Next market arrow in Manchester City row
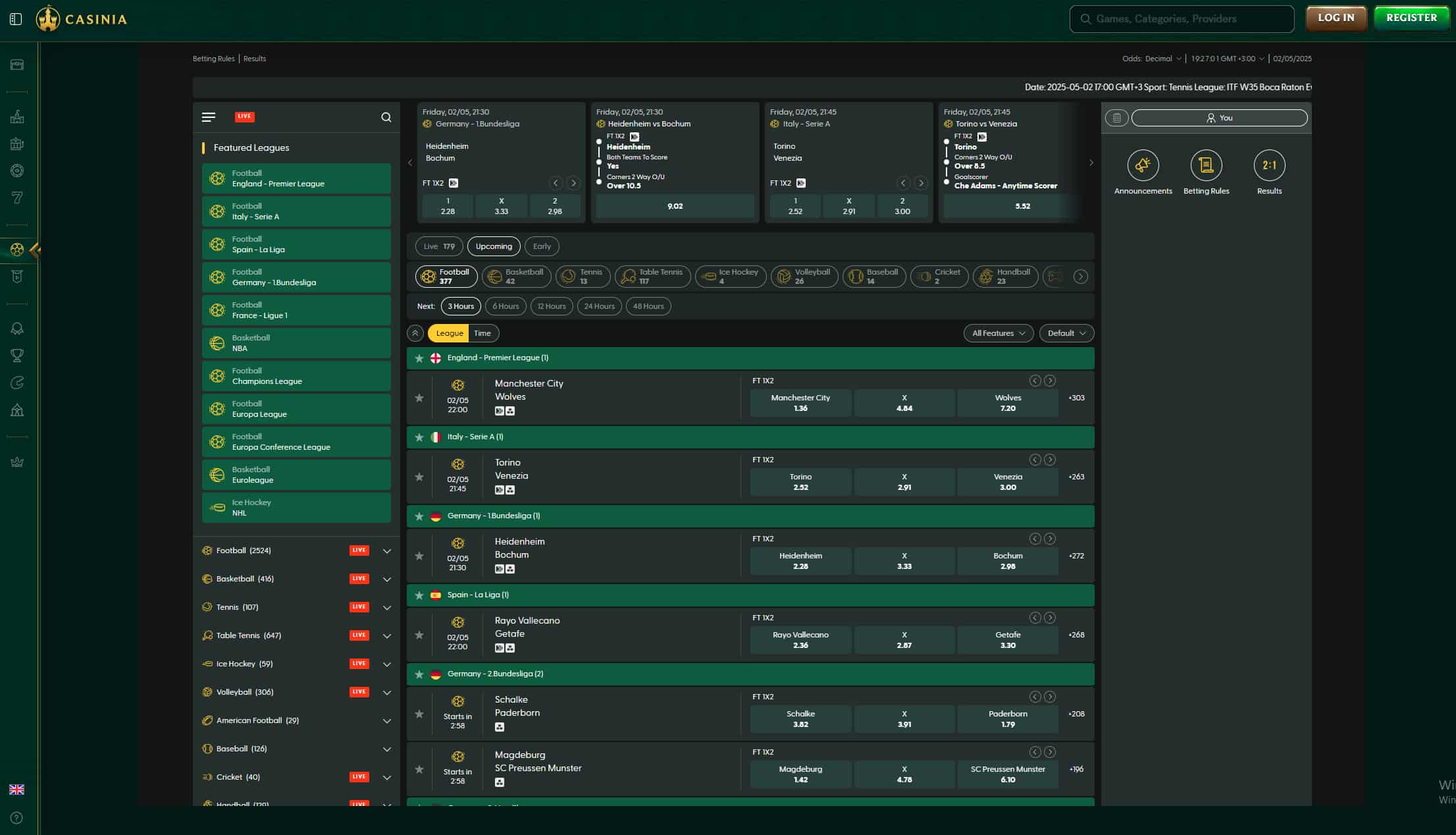Viewport: 1456px width, 835px height. point(1050,381)
